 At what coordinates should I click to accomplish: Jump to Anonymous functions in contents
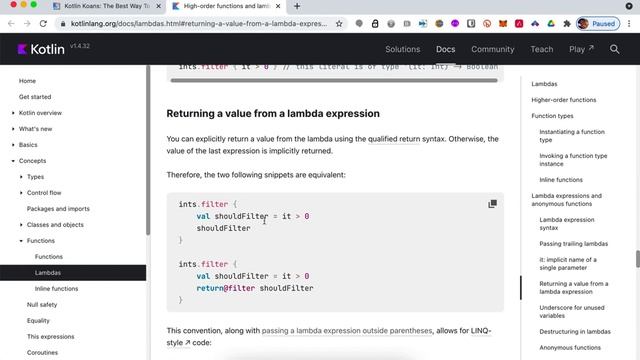pyautogui.click(x=570, y=347)
